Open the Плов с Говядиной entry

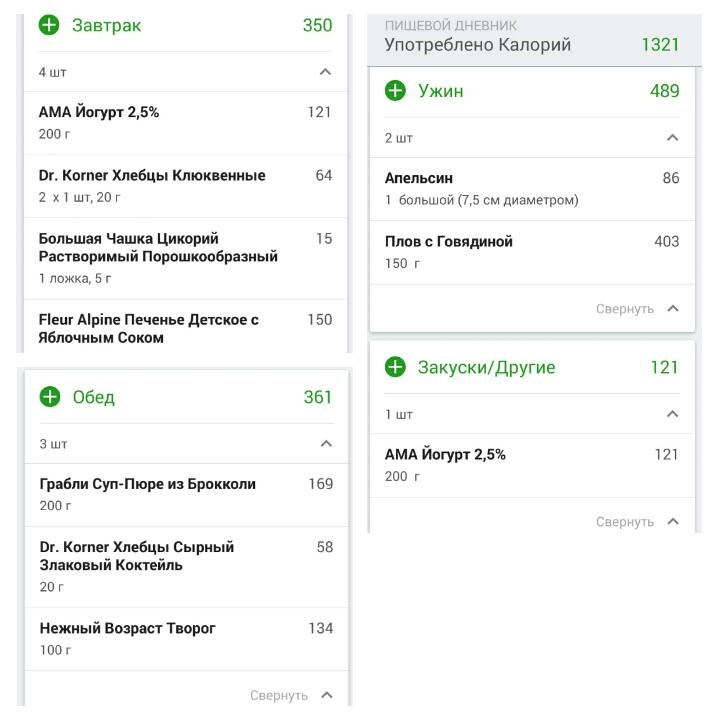click(x=532, y=253)
